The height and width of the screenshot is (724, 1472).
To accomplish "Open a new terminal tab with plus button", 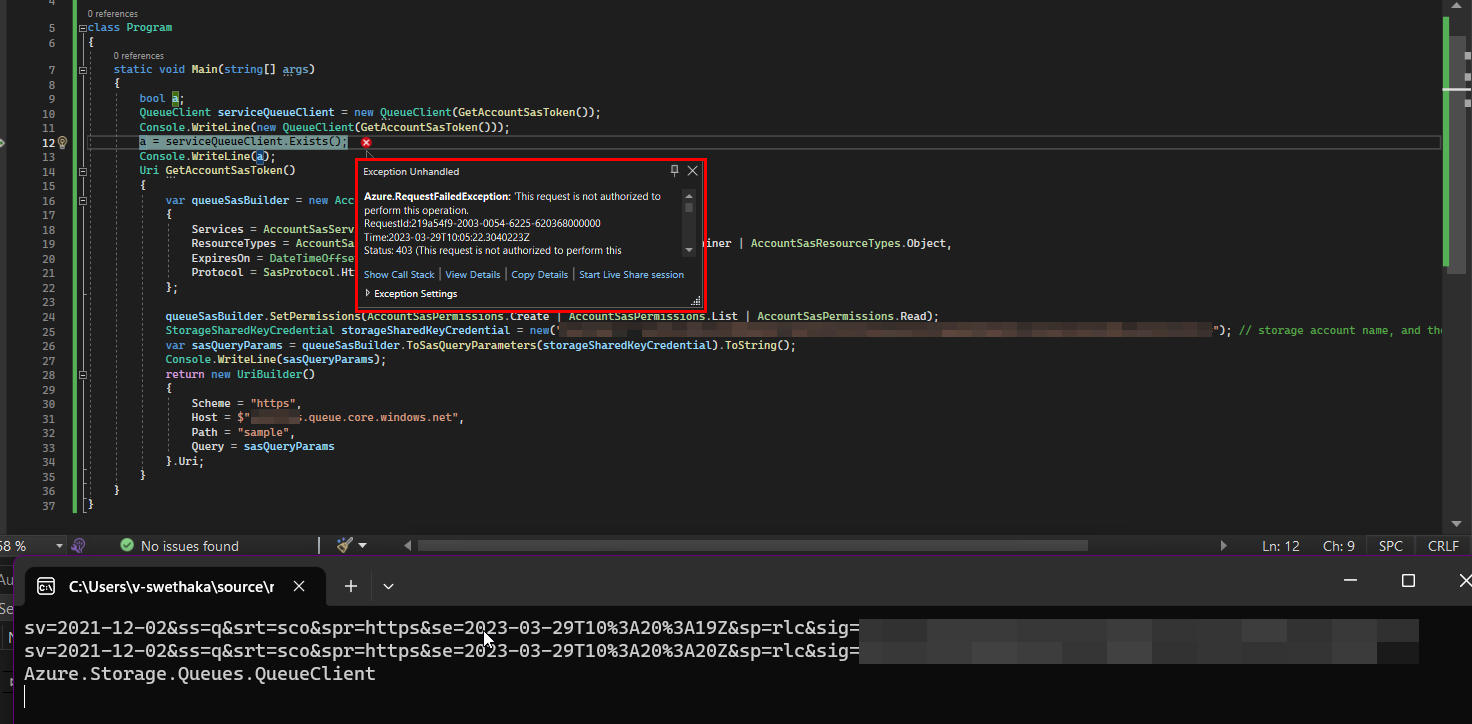I will [350, 586].
